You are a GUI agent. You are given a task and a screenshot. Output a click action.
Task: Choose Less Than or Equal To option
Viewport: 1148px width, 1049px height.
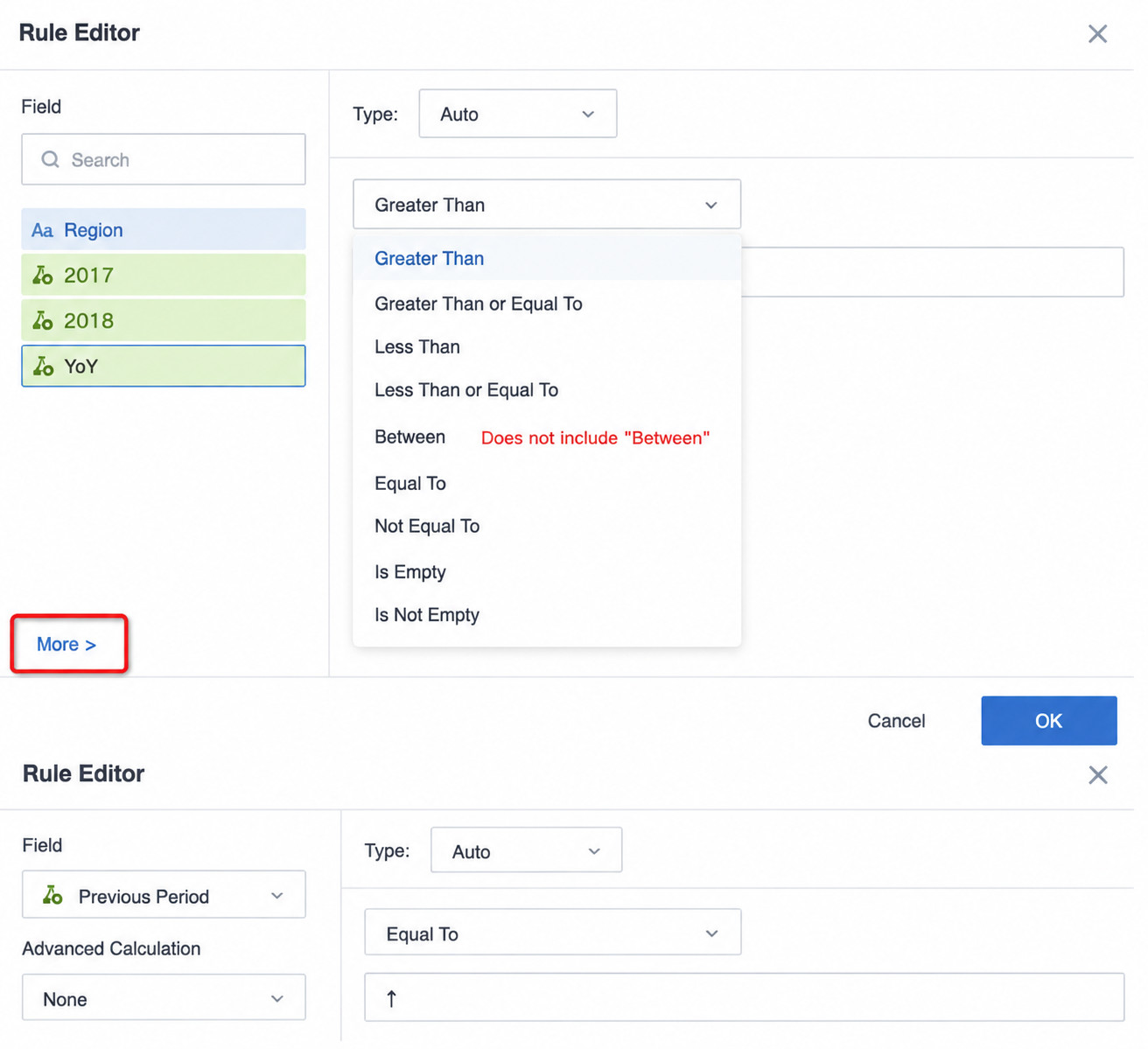pos(547,390)
